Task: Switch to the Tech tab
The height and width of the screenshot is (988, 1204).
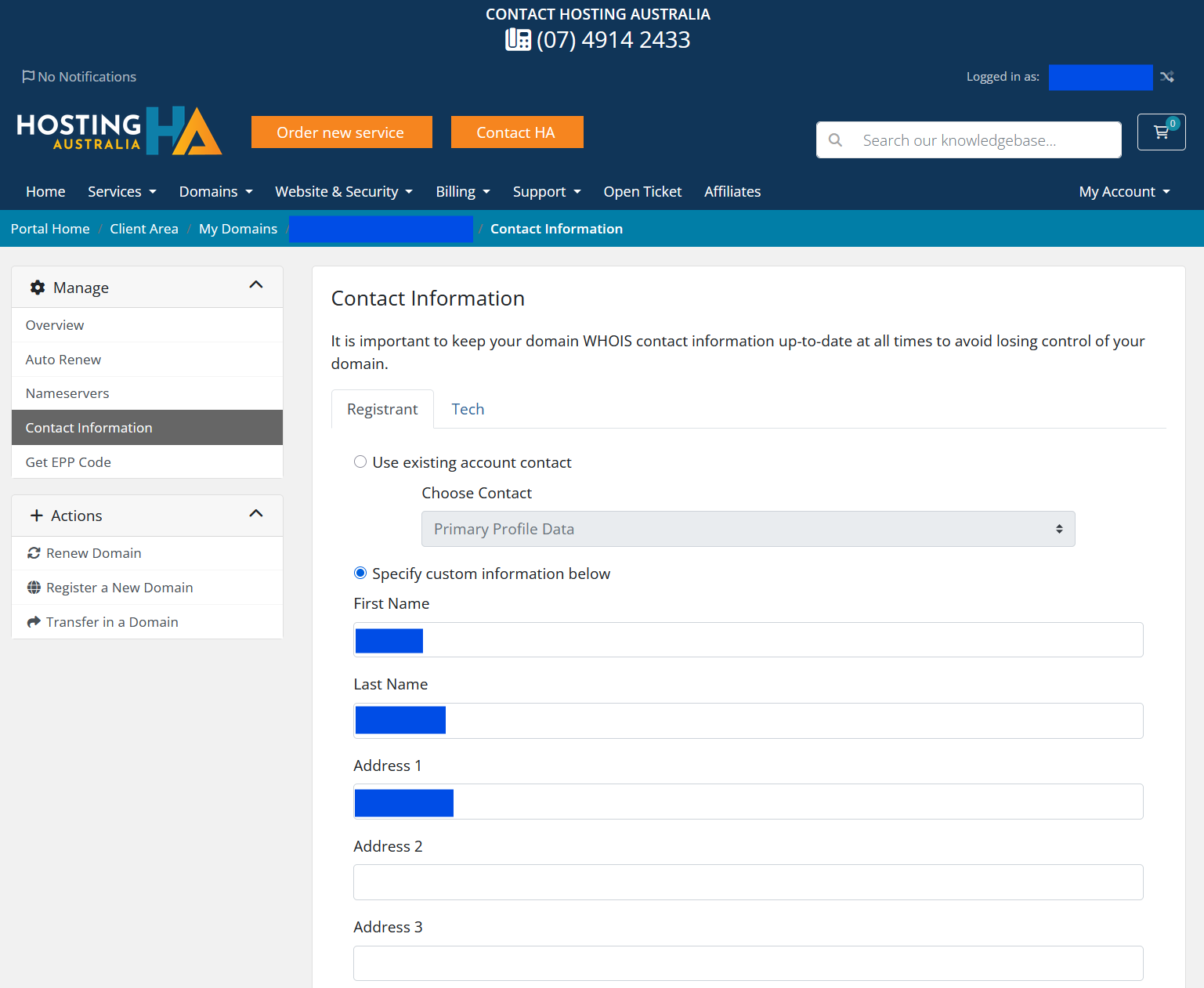Action: pyautogui.click(x=468, y=409)
